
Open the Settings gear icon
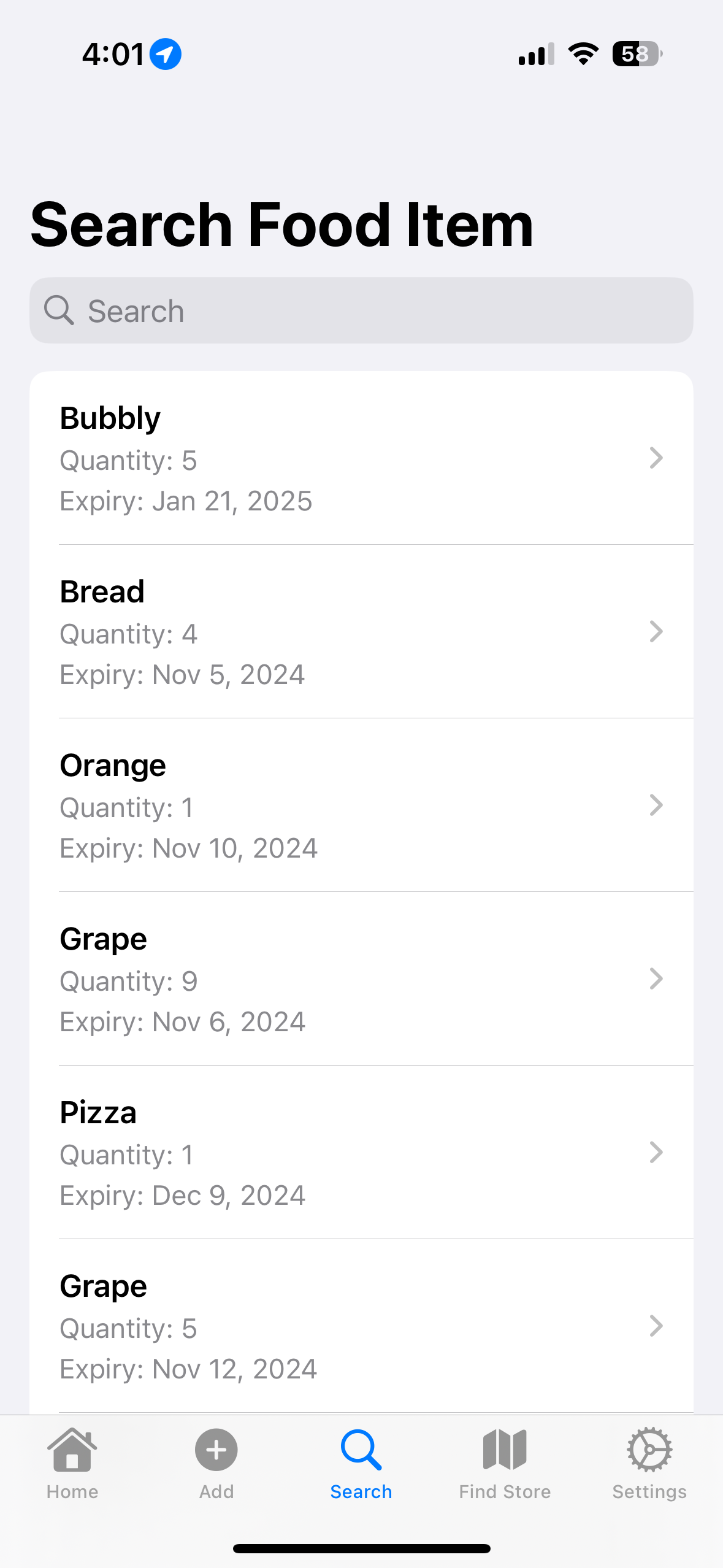coord(649,1450)
